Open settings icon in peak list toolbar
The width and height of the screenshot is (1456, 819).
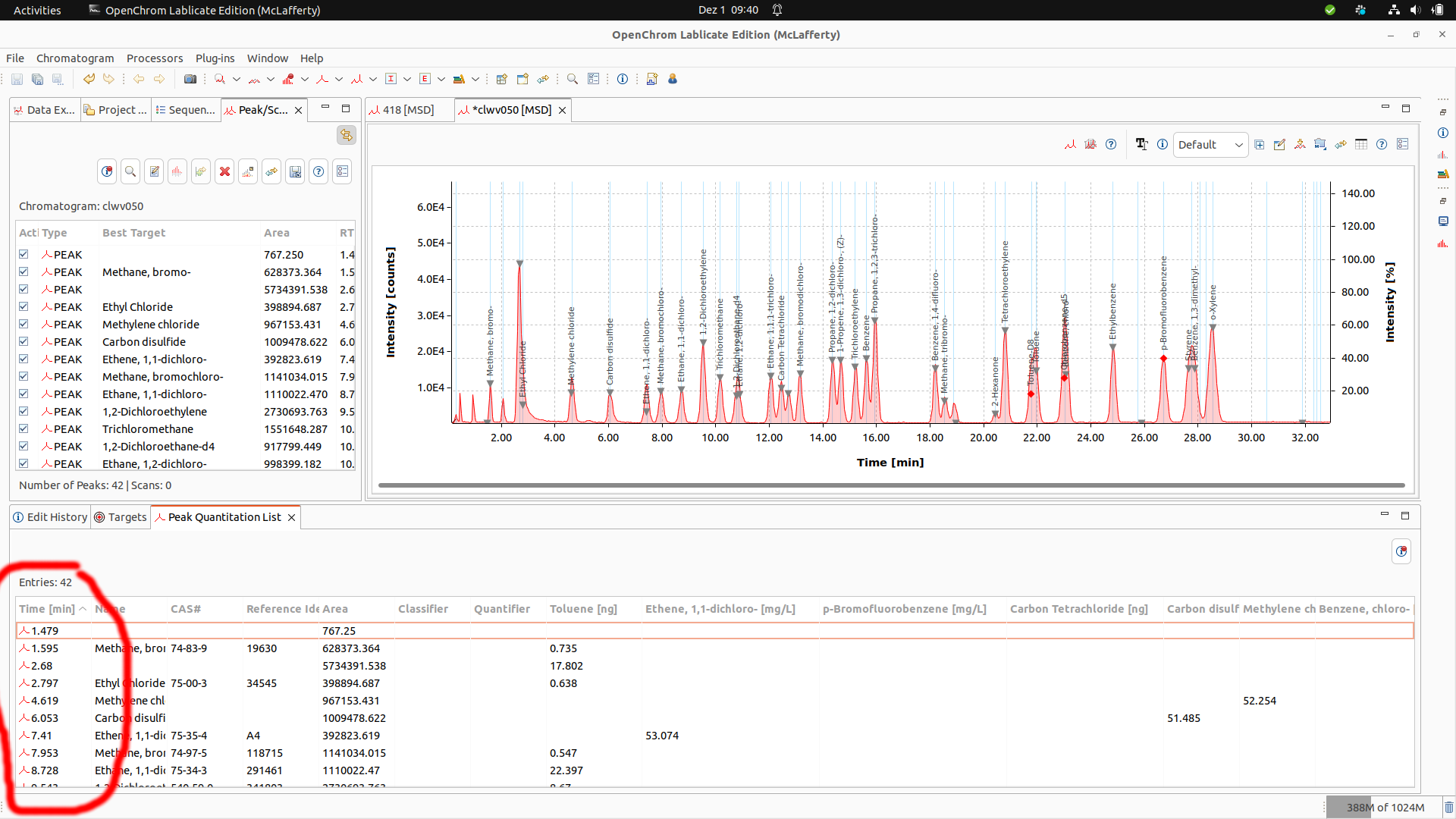tap(342, 171)
